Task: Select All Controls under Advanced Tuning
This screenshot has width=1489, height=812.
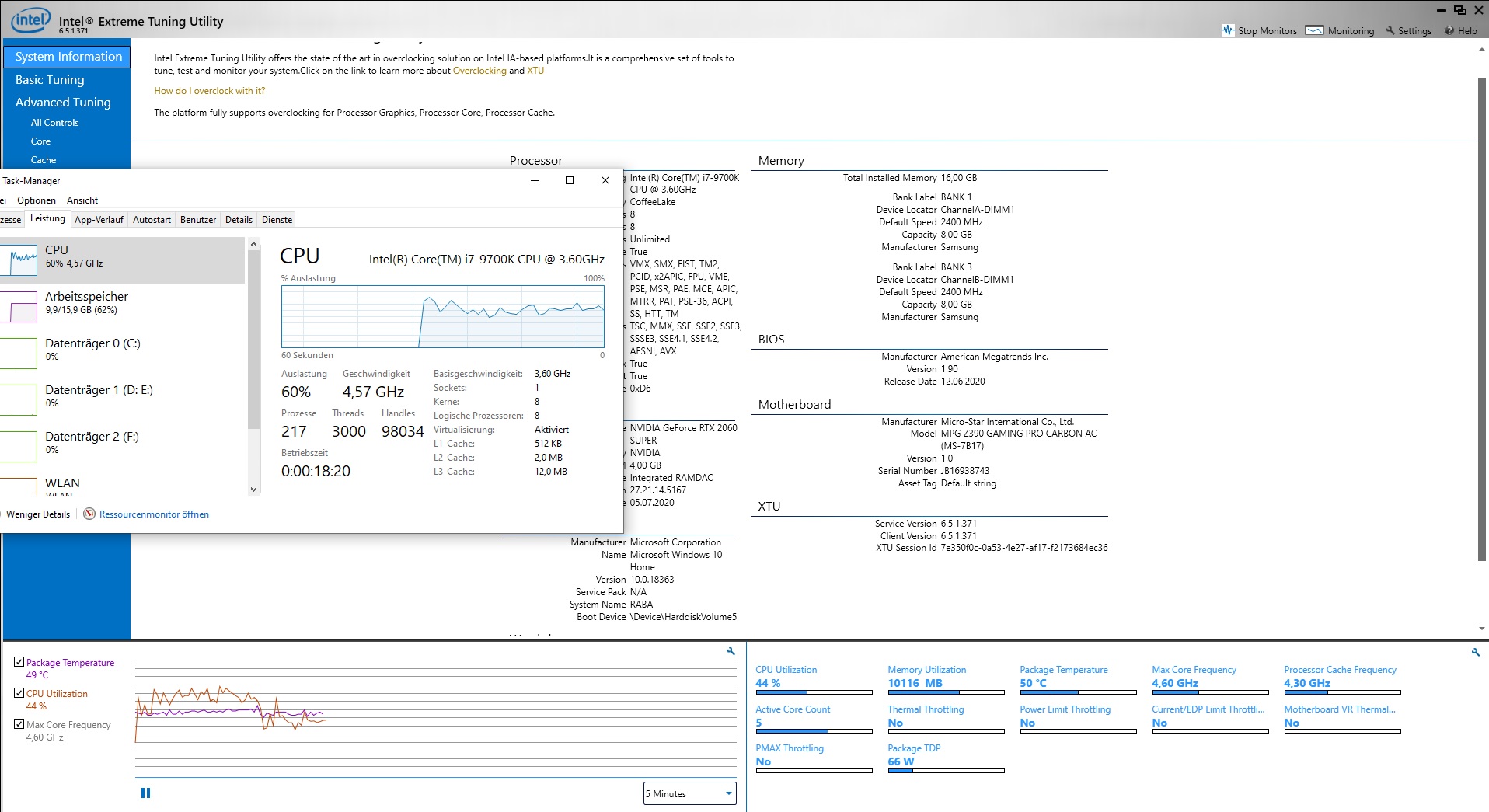Action: tap(54, 123)
